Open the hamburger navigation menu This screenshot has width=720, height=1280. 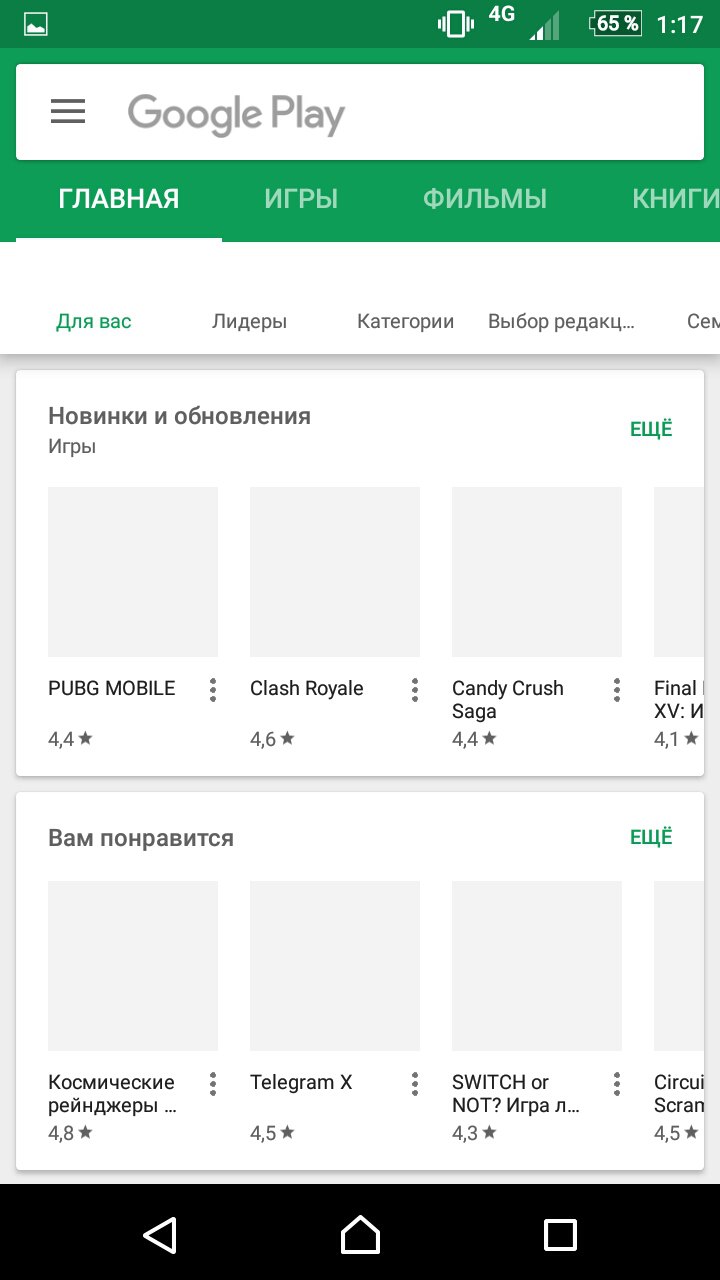[x=68, y=112]
